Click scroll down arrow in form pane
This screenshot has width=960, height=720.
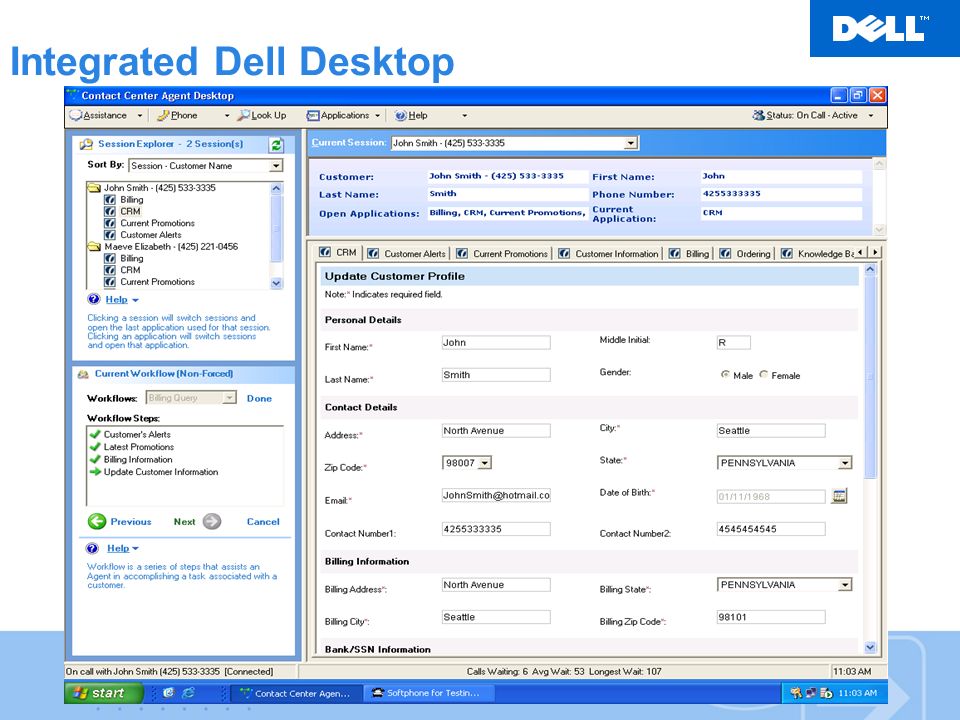(x=870, y=647)
